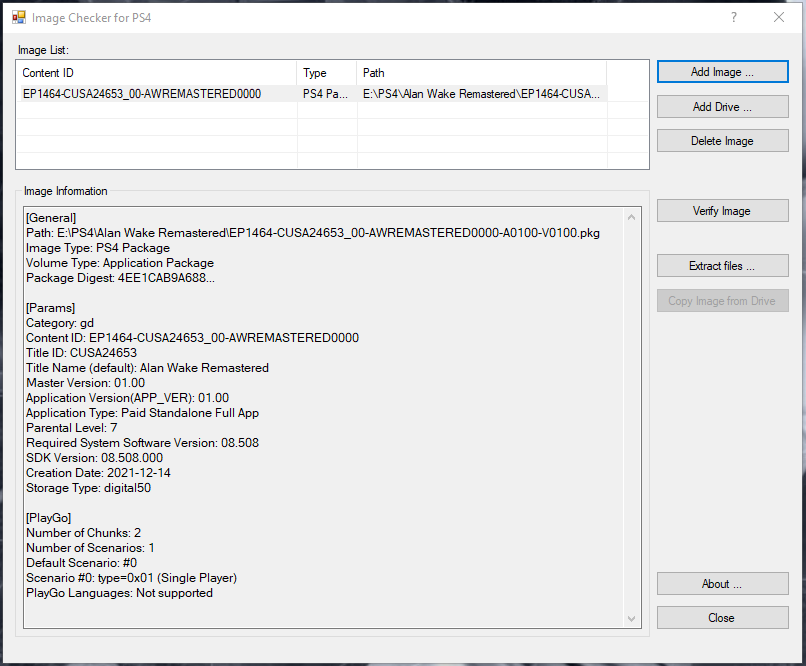Click the 'Image List:' label
Image resolution: width=806 pixels, height=666 pixels.
[43, 50]
